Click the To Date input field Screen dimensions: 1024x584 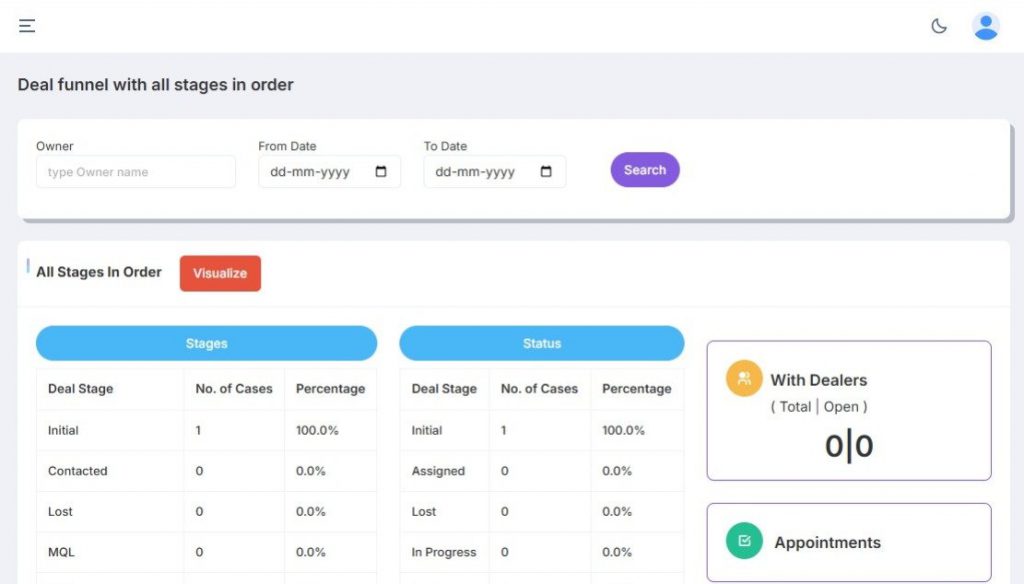click(x=475, y=172)
